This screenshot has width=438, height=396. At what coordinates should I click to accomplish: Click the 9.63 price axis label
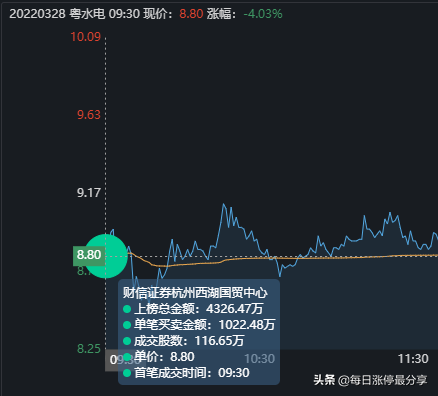[x=89, y=115]
